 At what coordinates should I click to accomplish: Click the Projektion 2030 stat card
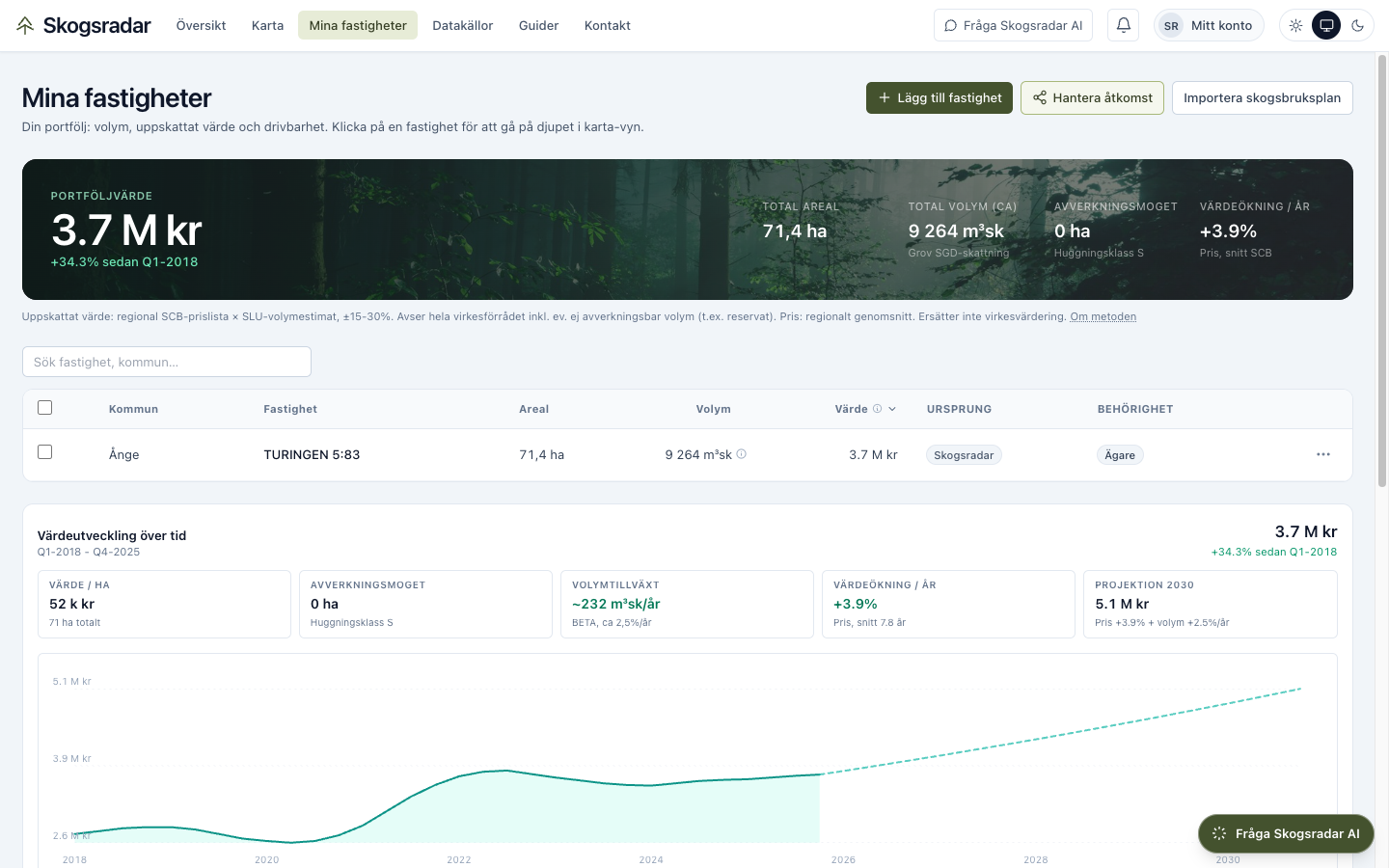tap(1211, 604)
